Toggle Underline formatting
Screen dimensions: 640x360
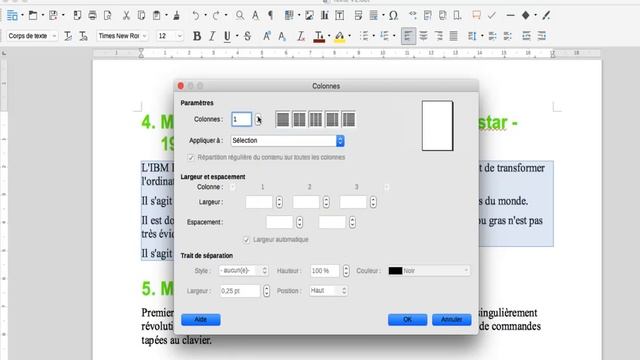tap(227, 36)
